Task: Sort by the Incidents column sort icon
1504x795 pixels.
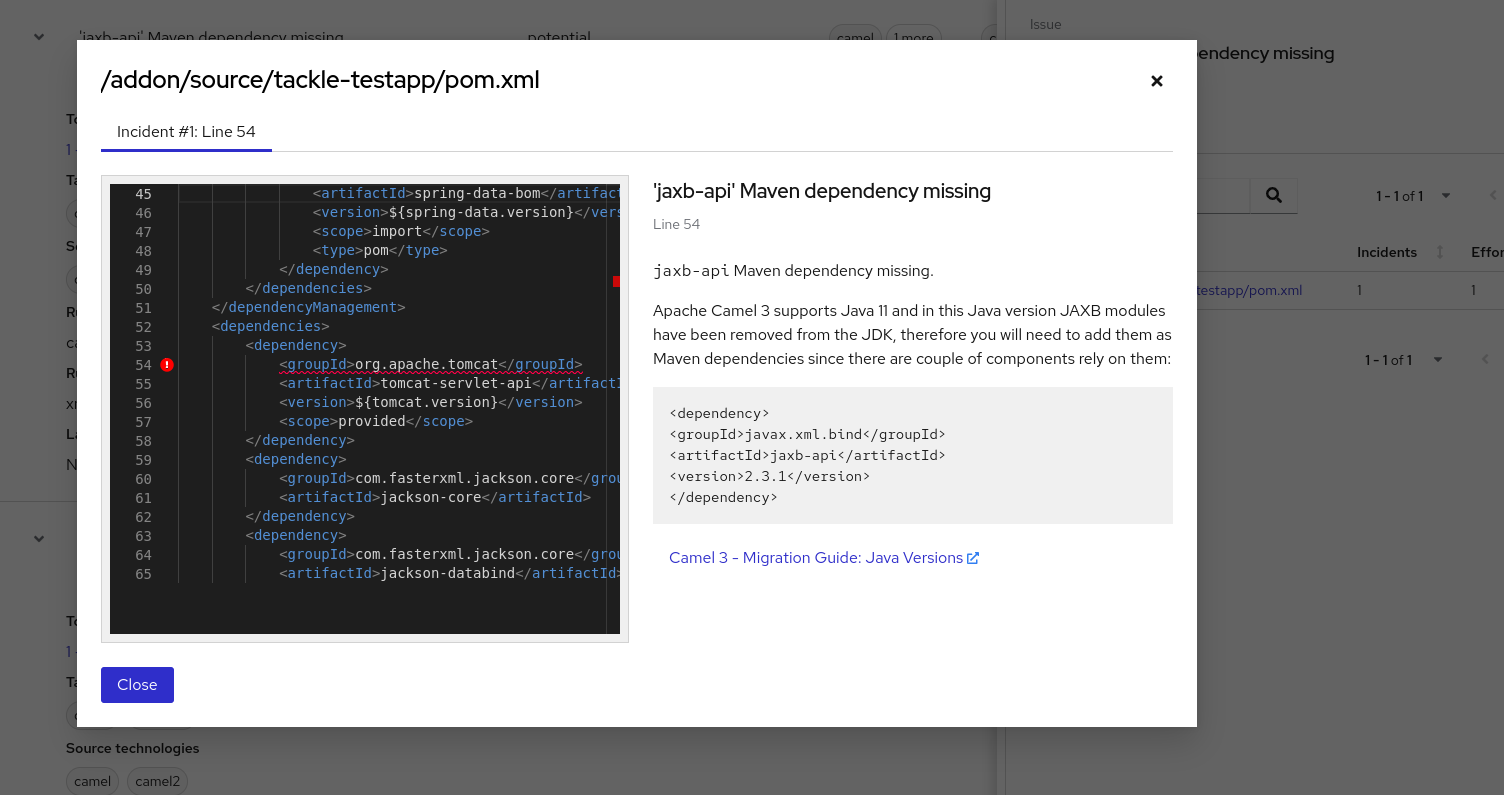Action: pos(1440,252)
